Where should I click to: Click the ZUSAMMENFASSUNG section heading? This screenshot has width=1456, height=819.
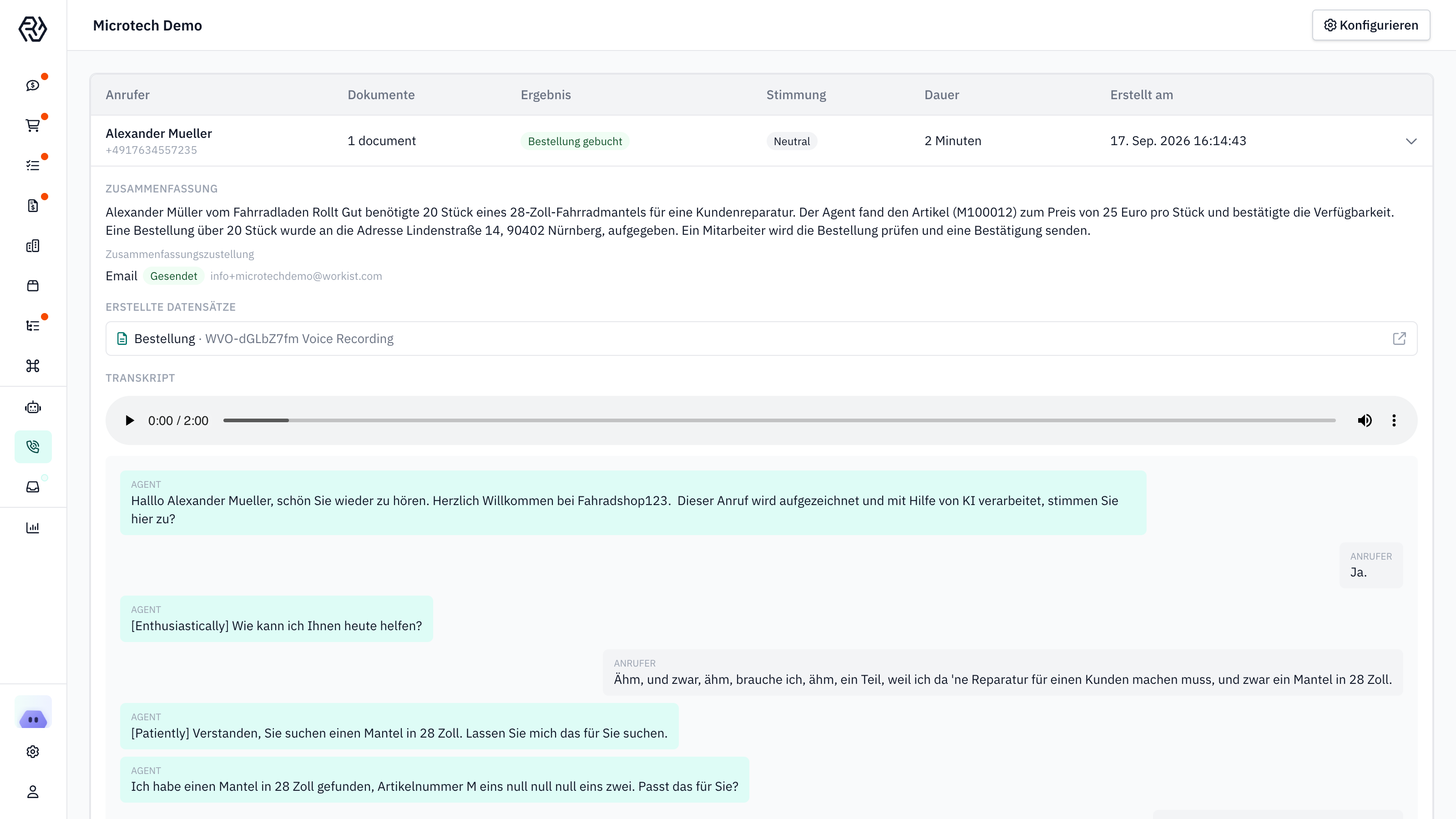[x=162, y=189]
